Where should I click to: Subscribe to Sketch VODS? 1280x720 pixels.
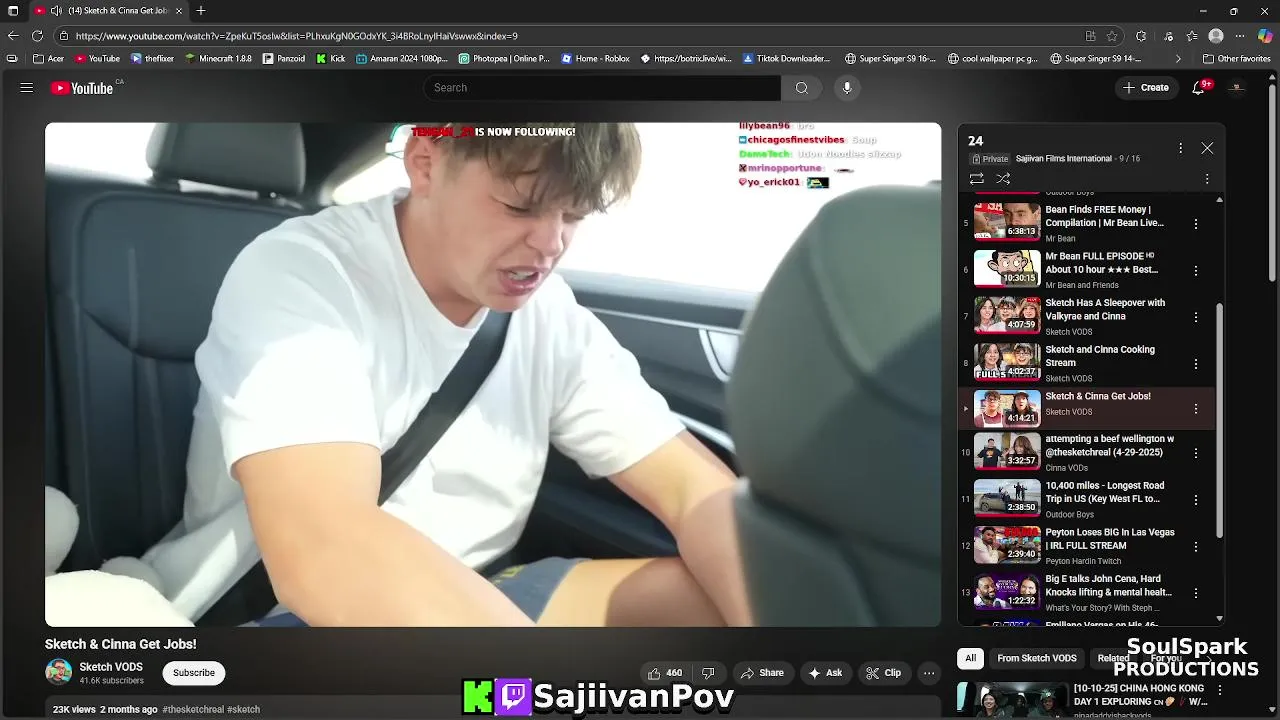194,673
